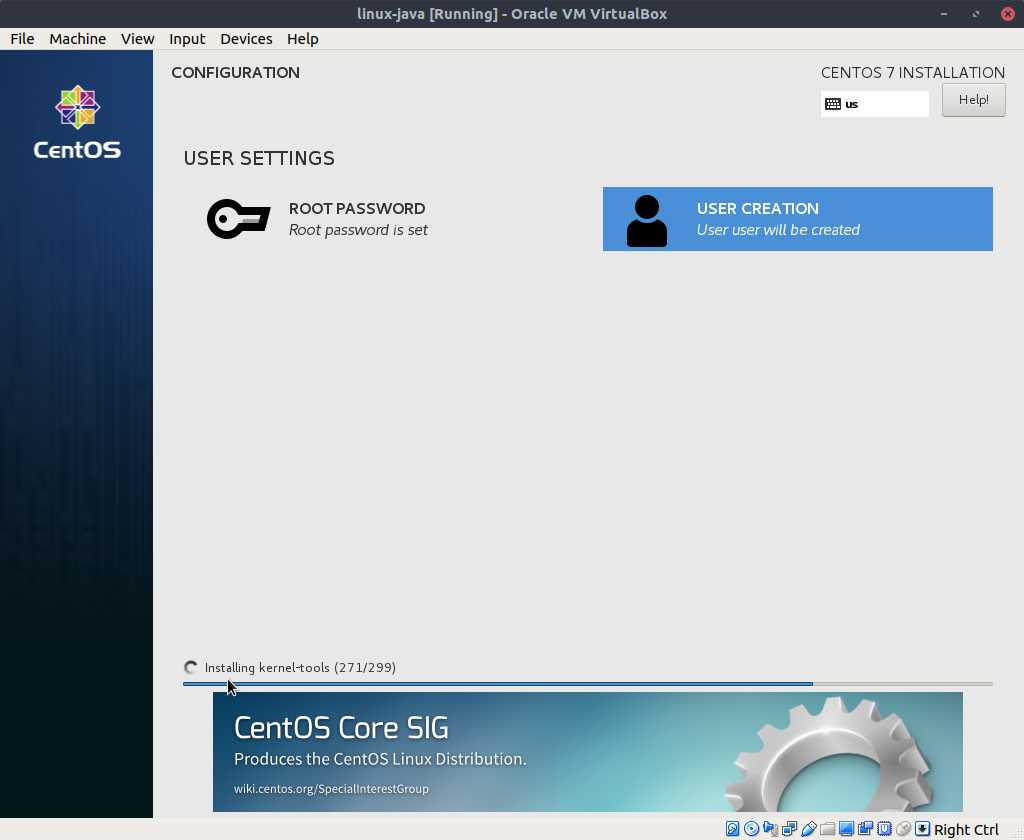Click 'Root password is set' text
This screenshot has width=1024, height=840.
(358, 230)
